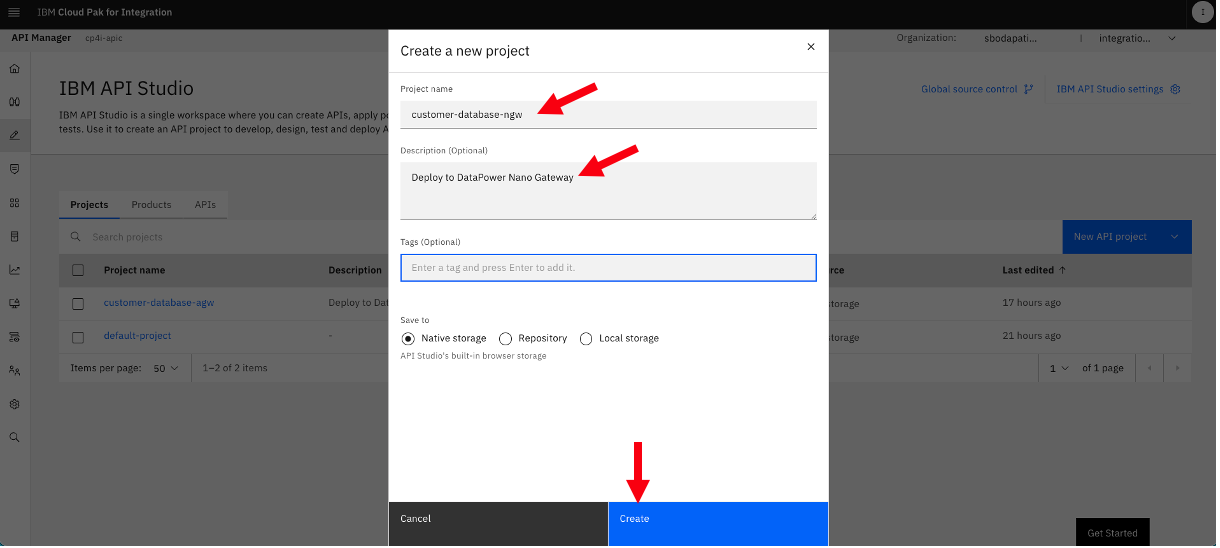Switch to the APIs tab
Viewport: 1220px width, 548px height.
coord(205,205)
